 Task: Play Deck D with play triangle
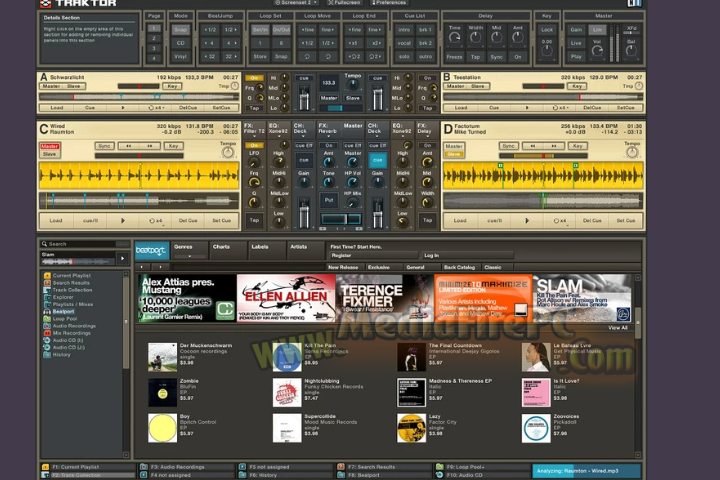527,220
